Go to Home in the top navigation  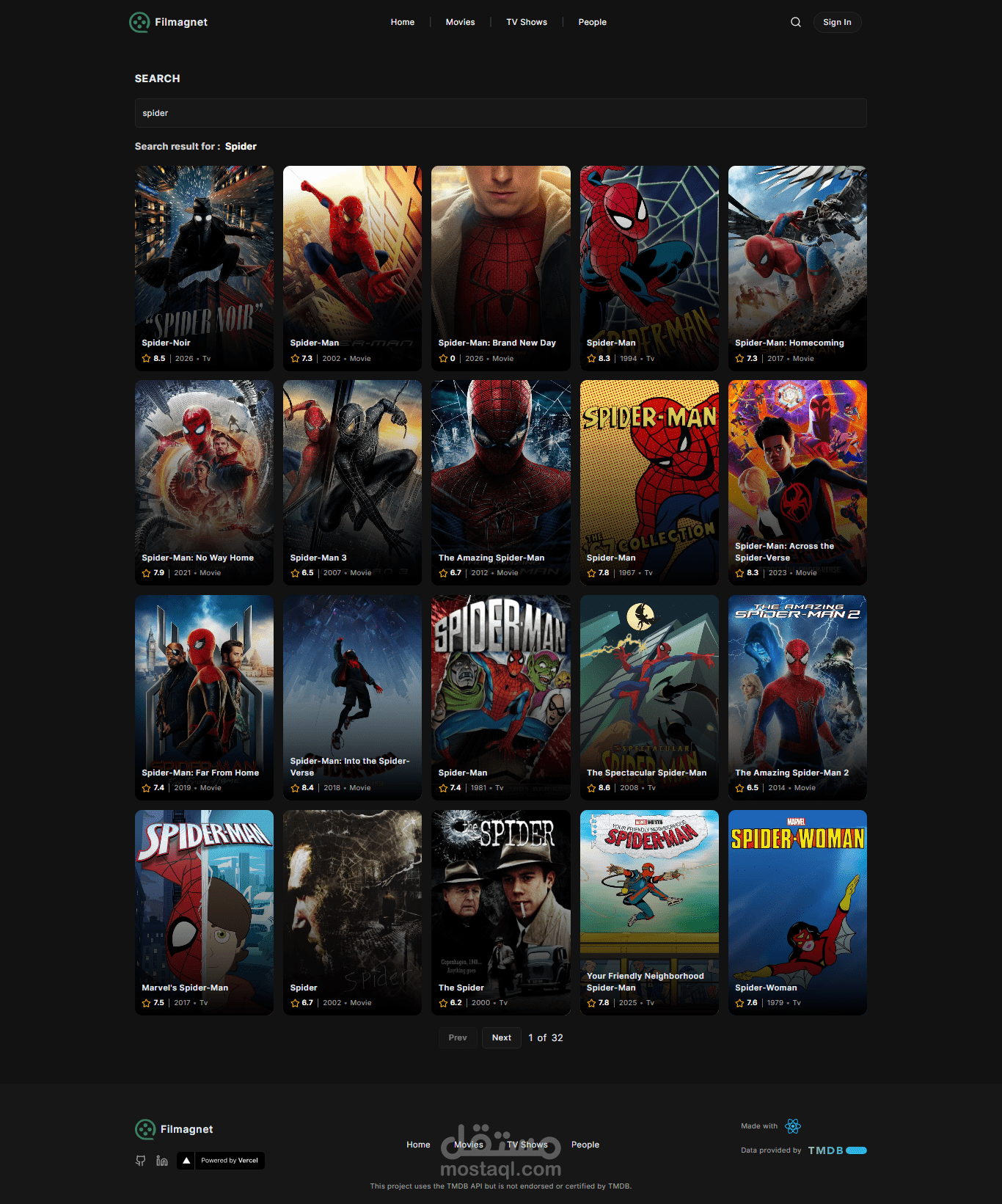403,22
